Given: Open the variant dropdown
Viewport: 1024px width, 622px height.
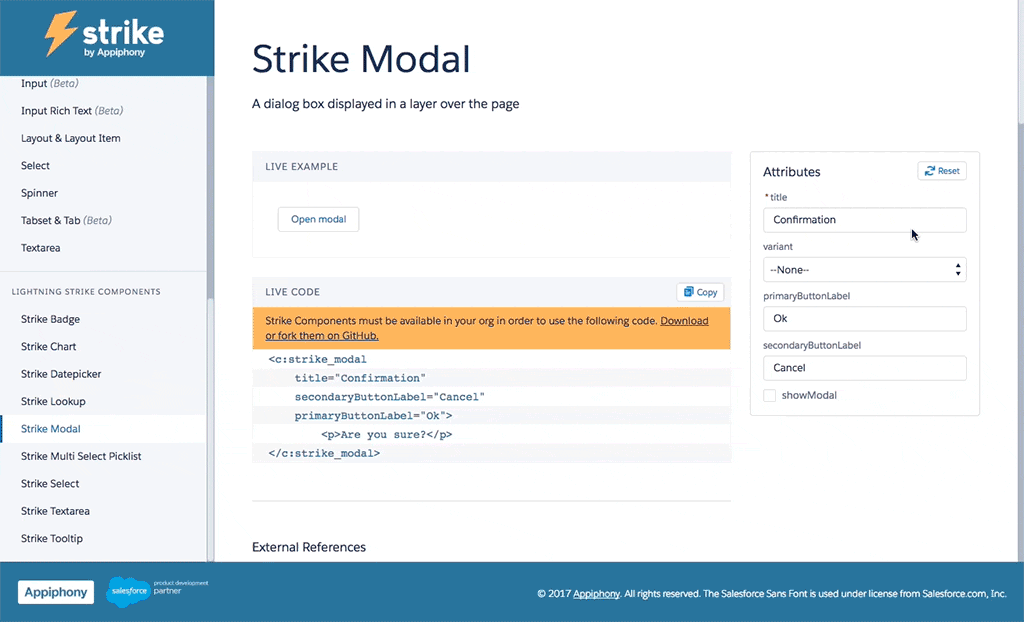Looking at the screenshot, I should [x=865, y=270].
